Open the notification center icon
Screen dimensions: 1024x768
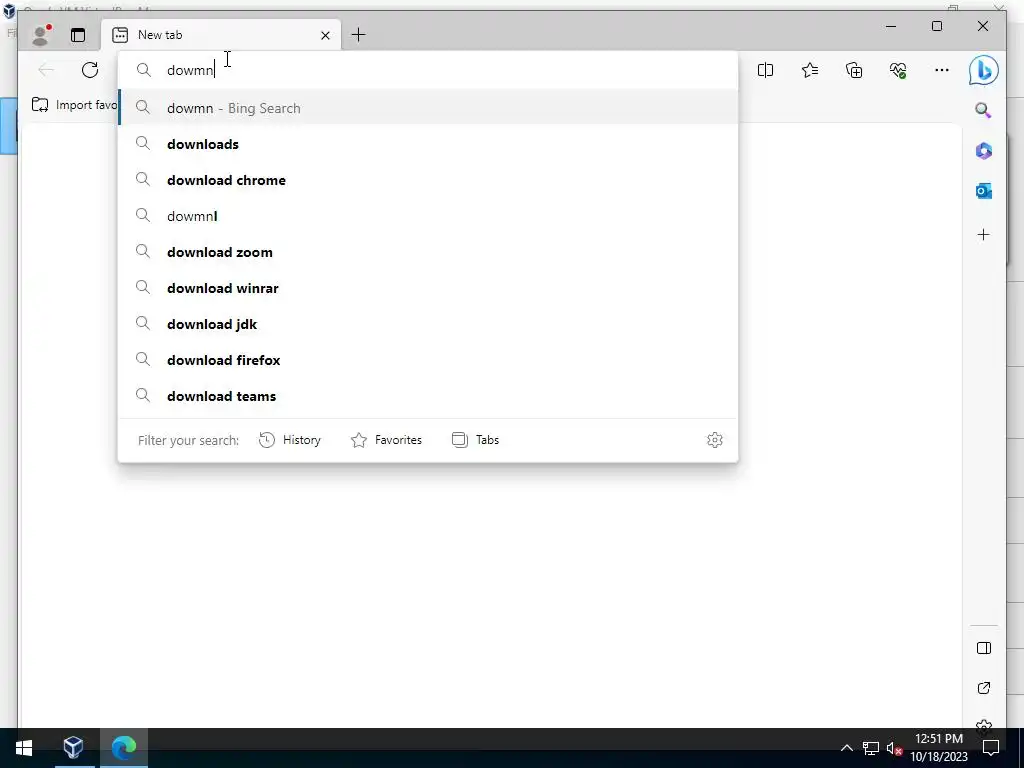[x=991, y=748]
